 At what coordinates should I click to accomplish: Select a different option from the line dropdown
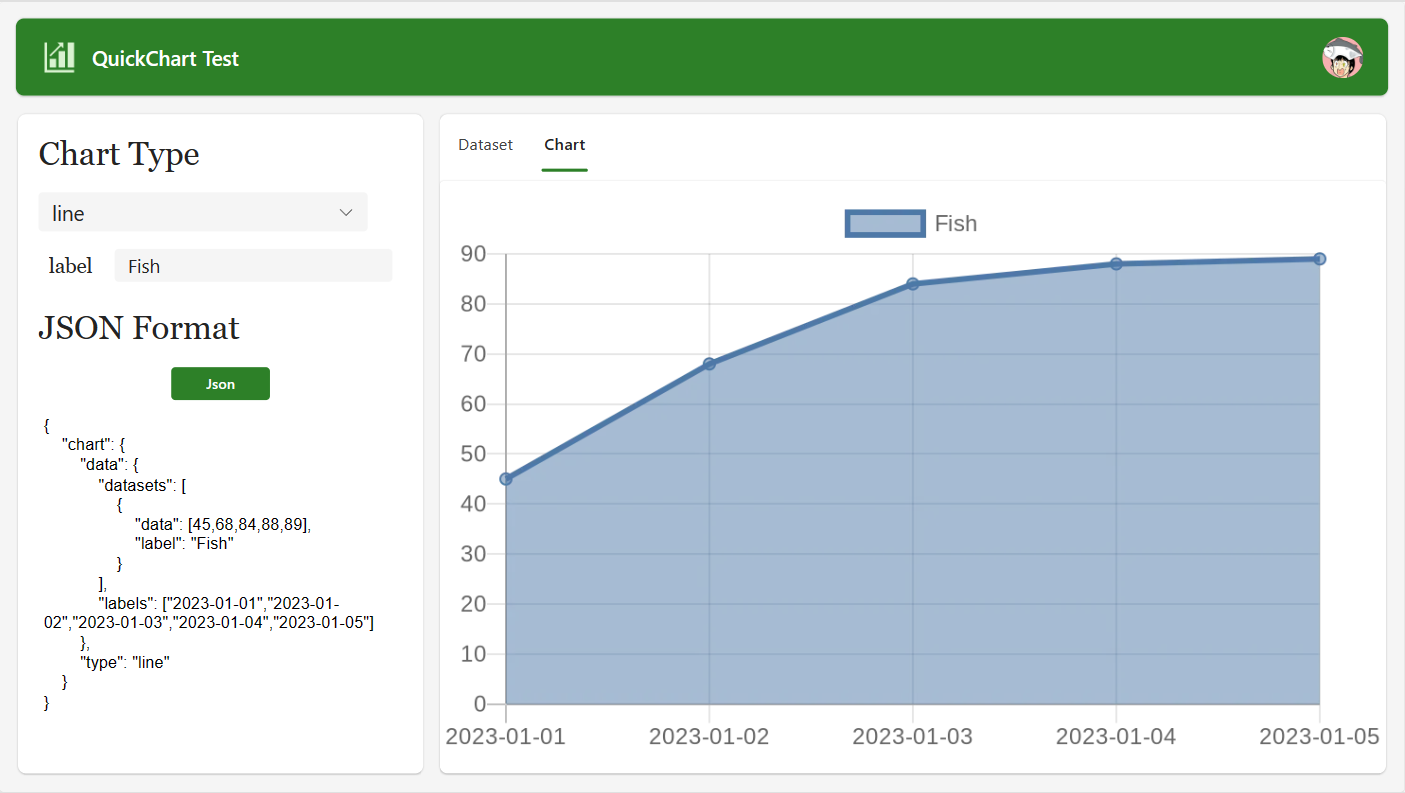click(202, 212)
